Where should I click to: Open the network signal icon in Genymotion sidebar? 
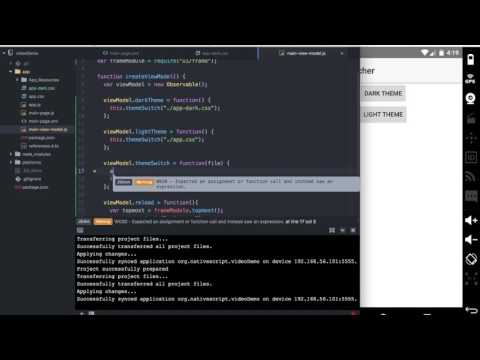[471, 177]
